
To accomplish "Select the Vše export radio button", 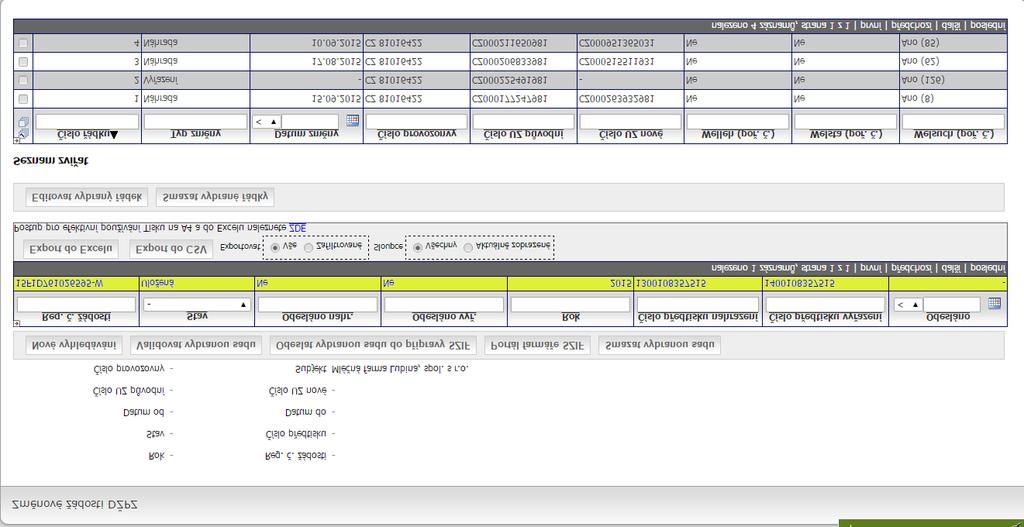I will (x=275, y=248).
